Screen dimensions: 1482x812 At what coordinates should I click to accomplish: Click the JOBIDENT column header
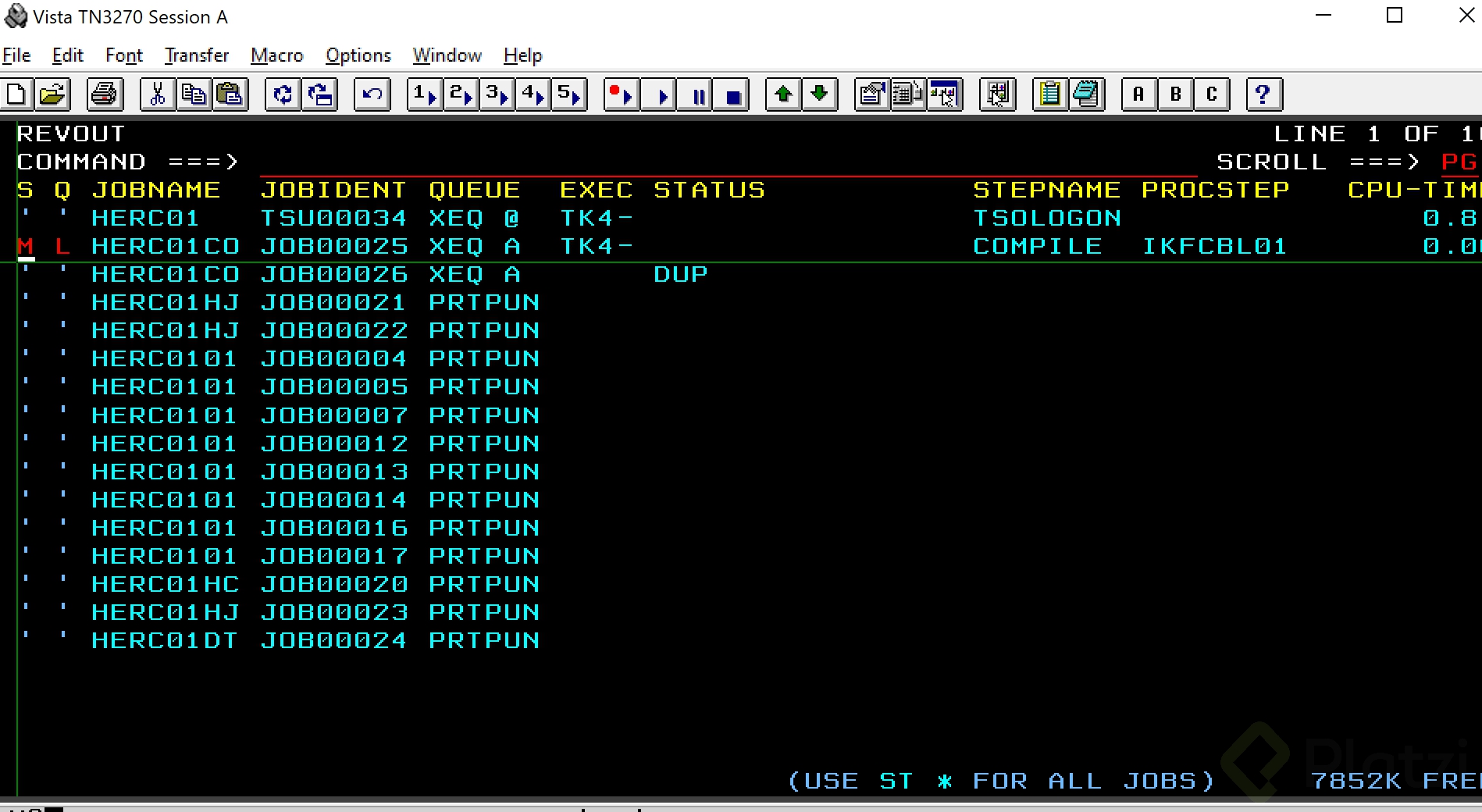(x=333, y=191)
